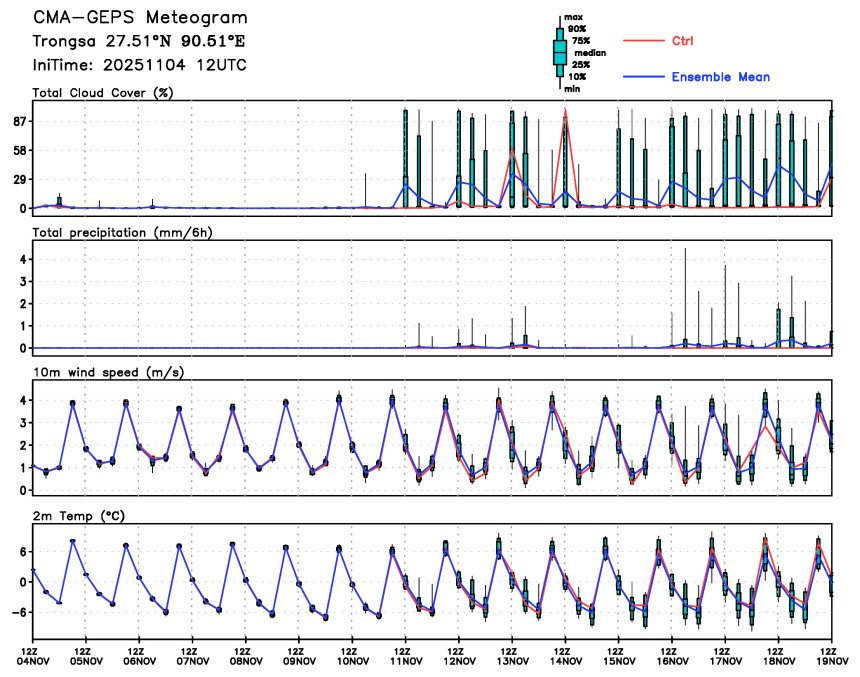
Task: Click the 87 tick on the cloud cover axis
Action: pos(17,121)
